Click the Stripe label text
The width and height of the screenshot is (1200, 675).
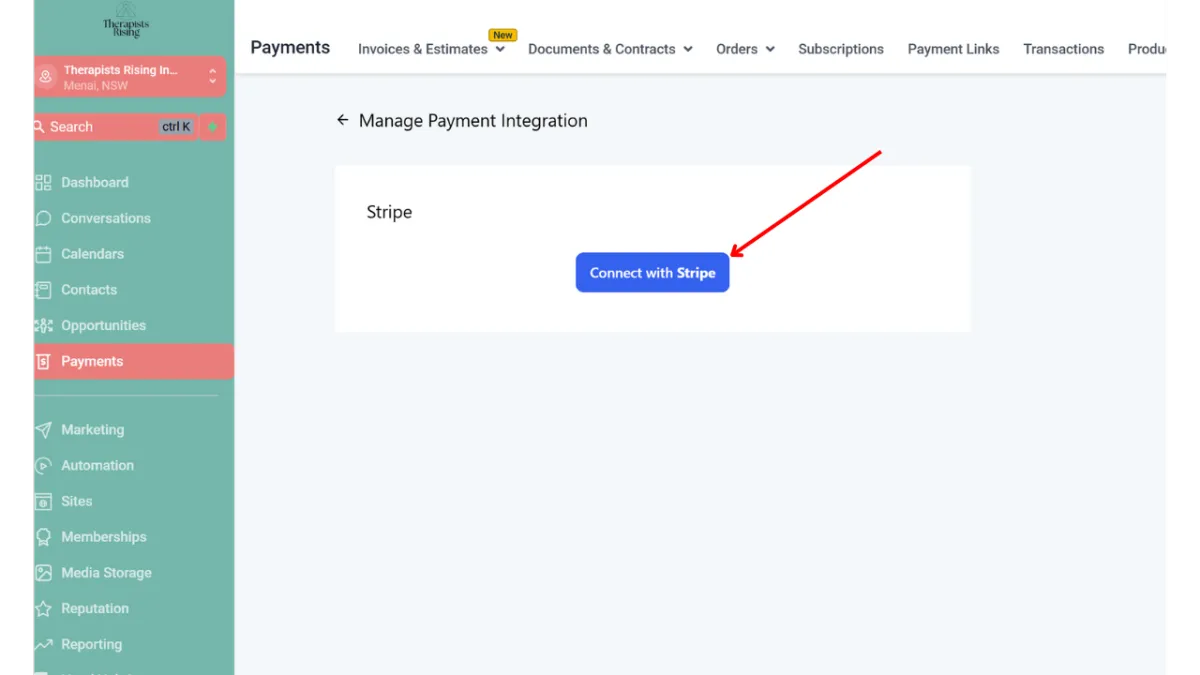click(x=389, y=212)
